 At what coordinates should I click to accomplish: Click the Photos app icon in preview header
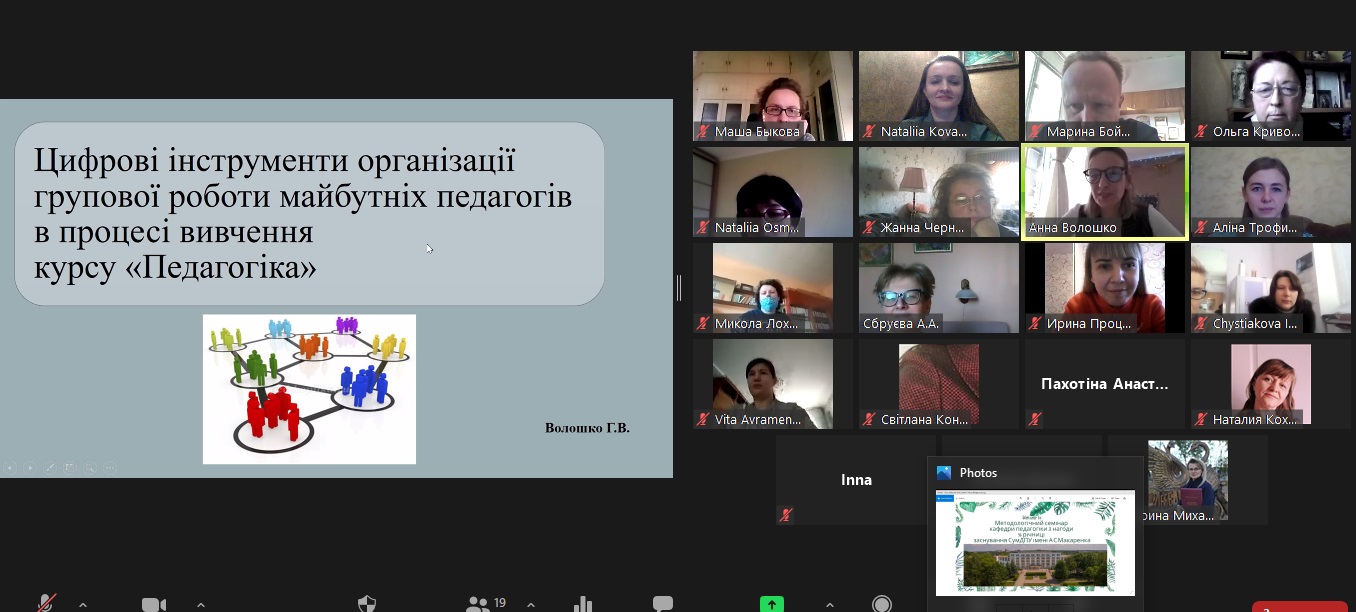click(944, 473)
